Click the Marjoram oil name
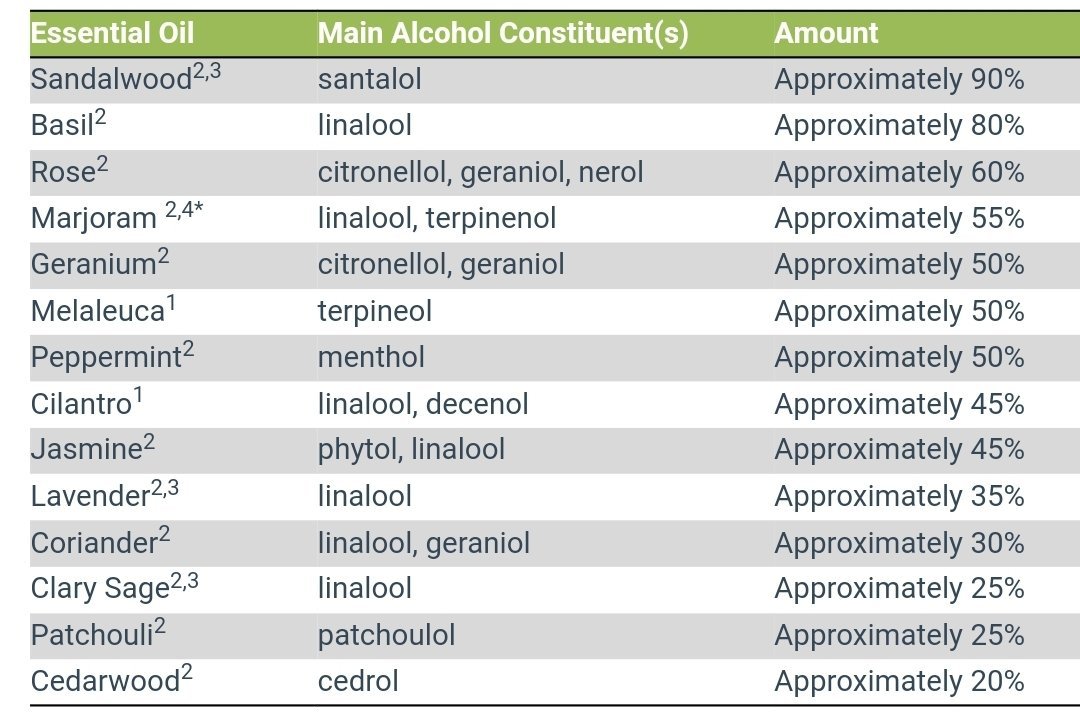1080x718 pixels. coord(94,218)
